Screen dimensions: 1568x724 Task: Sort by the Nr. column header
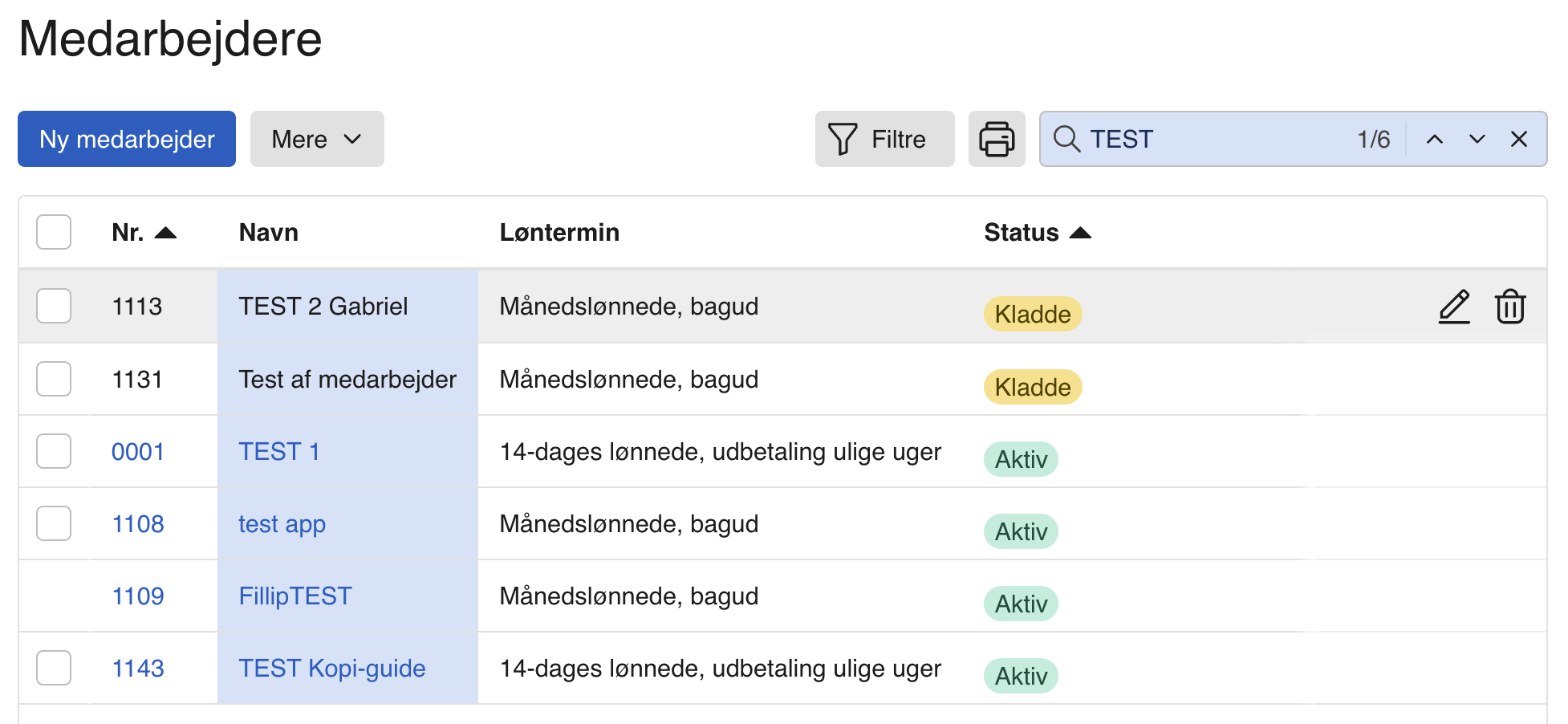[x=144, y=233]
